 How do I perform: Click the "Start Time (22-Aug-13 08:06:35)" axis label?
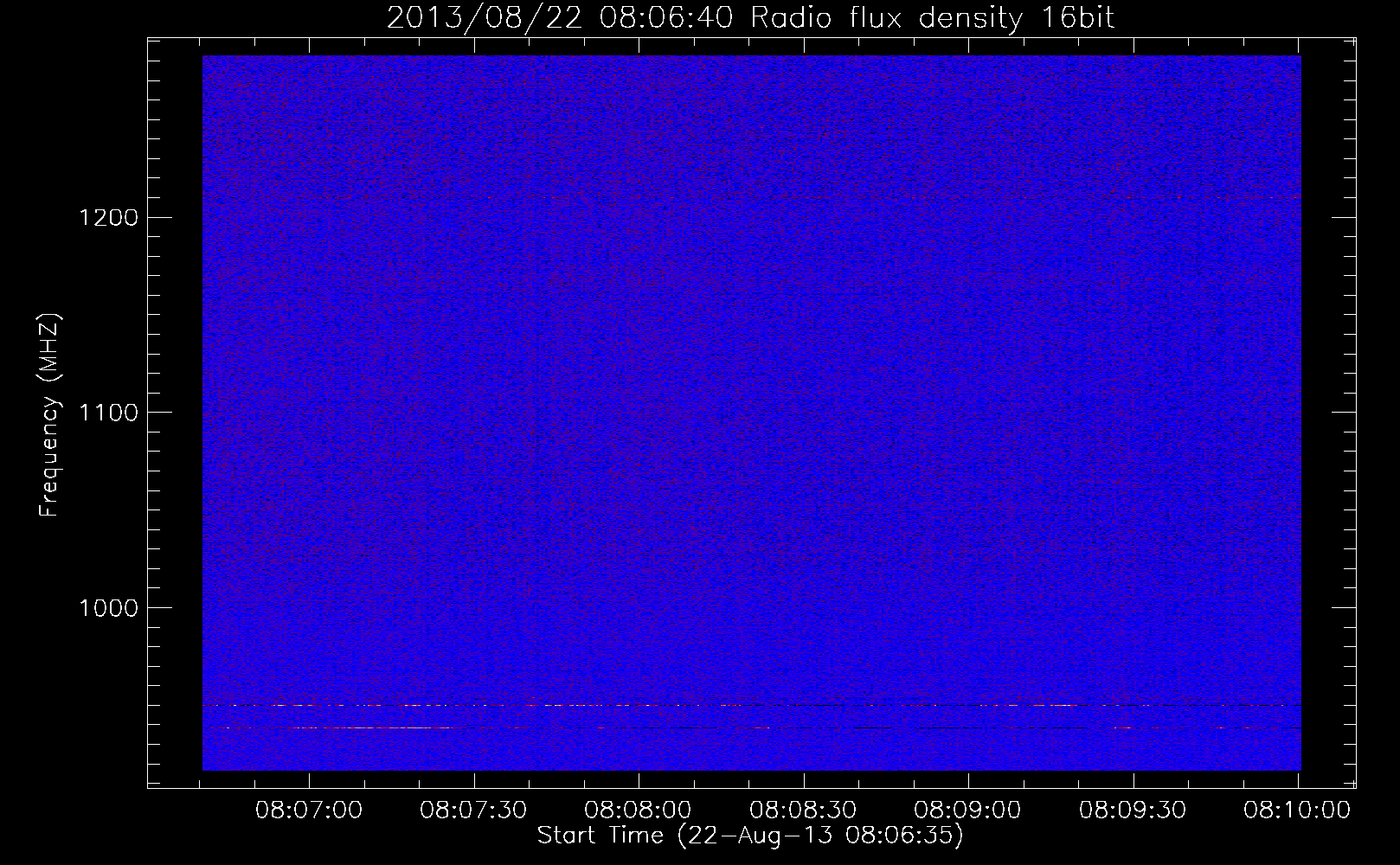(750, 836)
